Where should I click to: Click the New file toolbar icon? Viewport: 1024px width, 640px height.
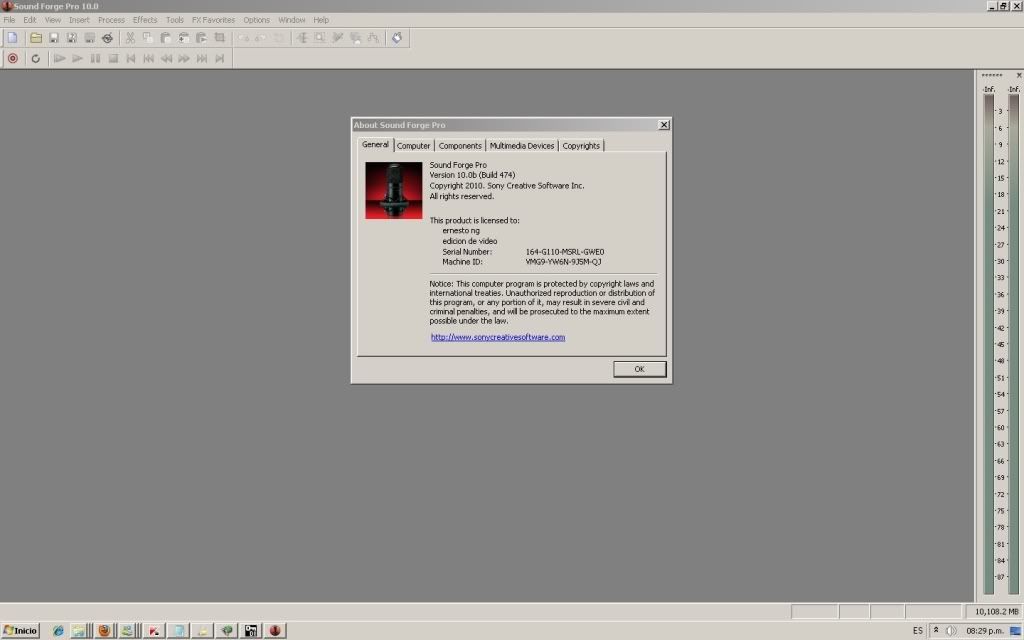coord(12,38)
